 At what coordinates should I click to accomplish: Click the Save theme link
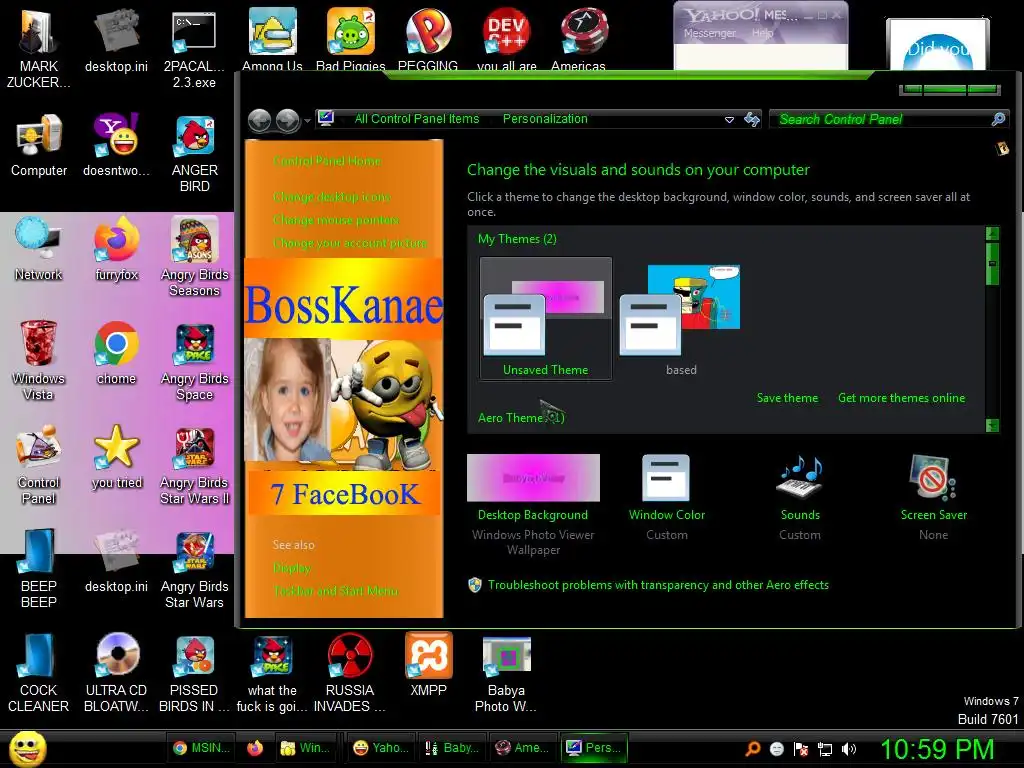point(787,398)
